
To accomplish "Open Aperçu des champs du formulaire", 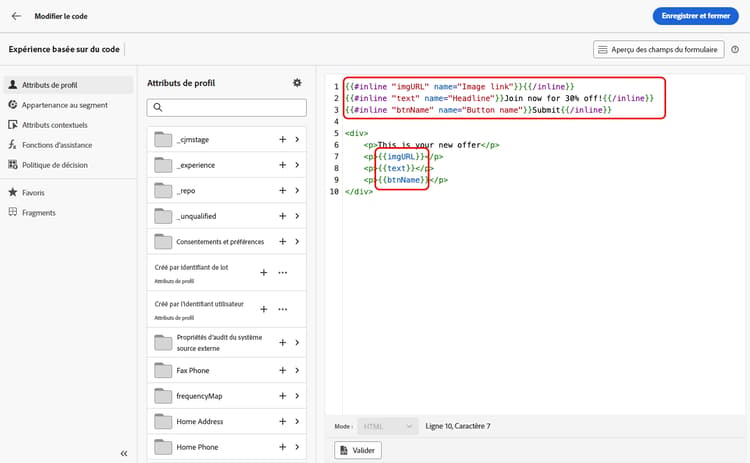I will pyautogui.click(x=659, y=49).
